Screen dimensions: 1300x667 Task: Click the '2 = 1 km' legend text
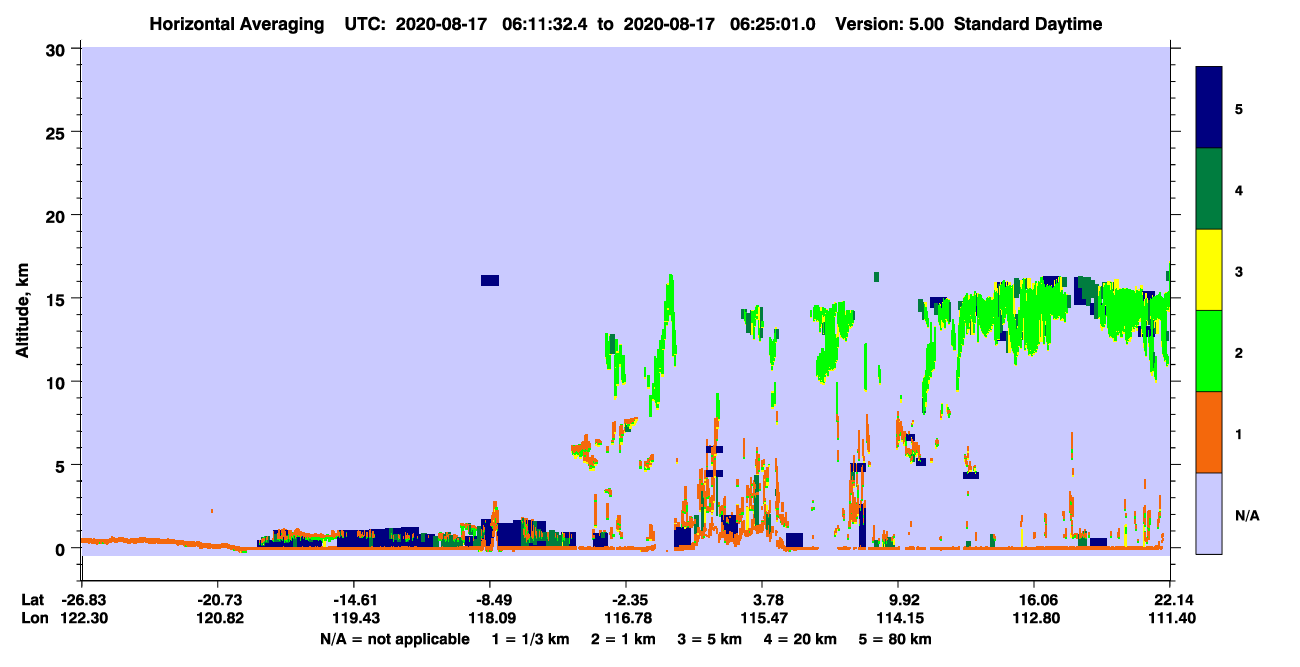(623, 639)
